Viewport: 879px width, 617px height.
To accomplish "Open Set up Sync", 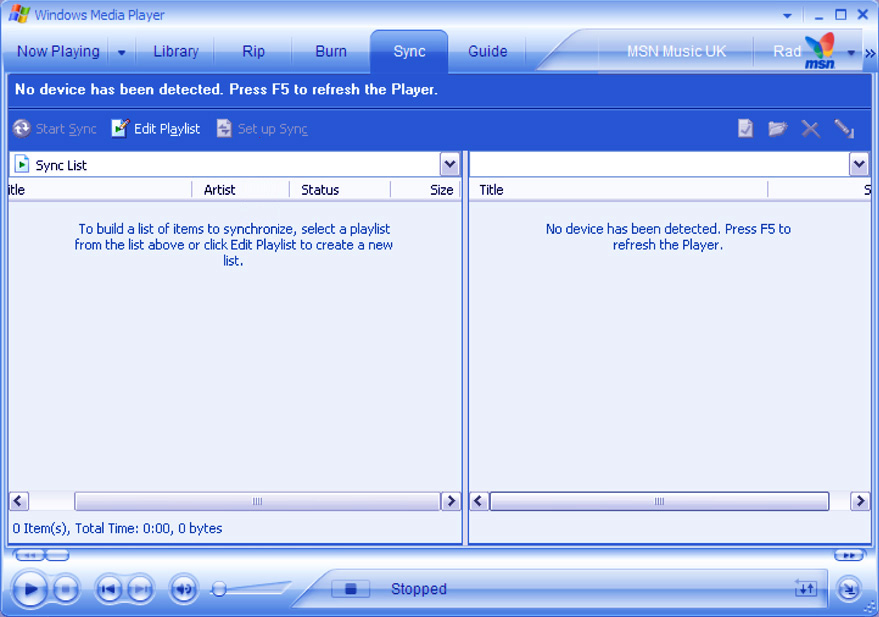I will coord(262,129).
